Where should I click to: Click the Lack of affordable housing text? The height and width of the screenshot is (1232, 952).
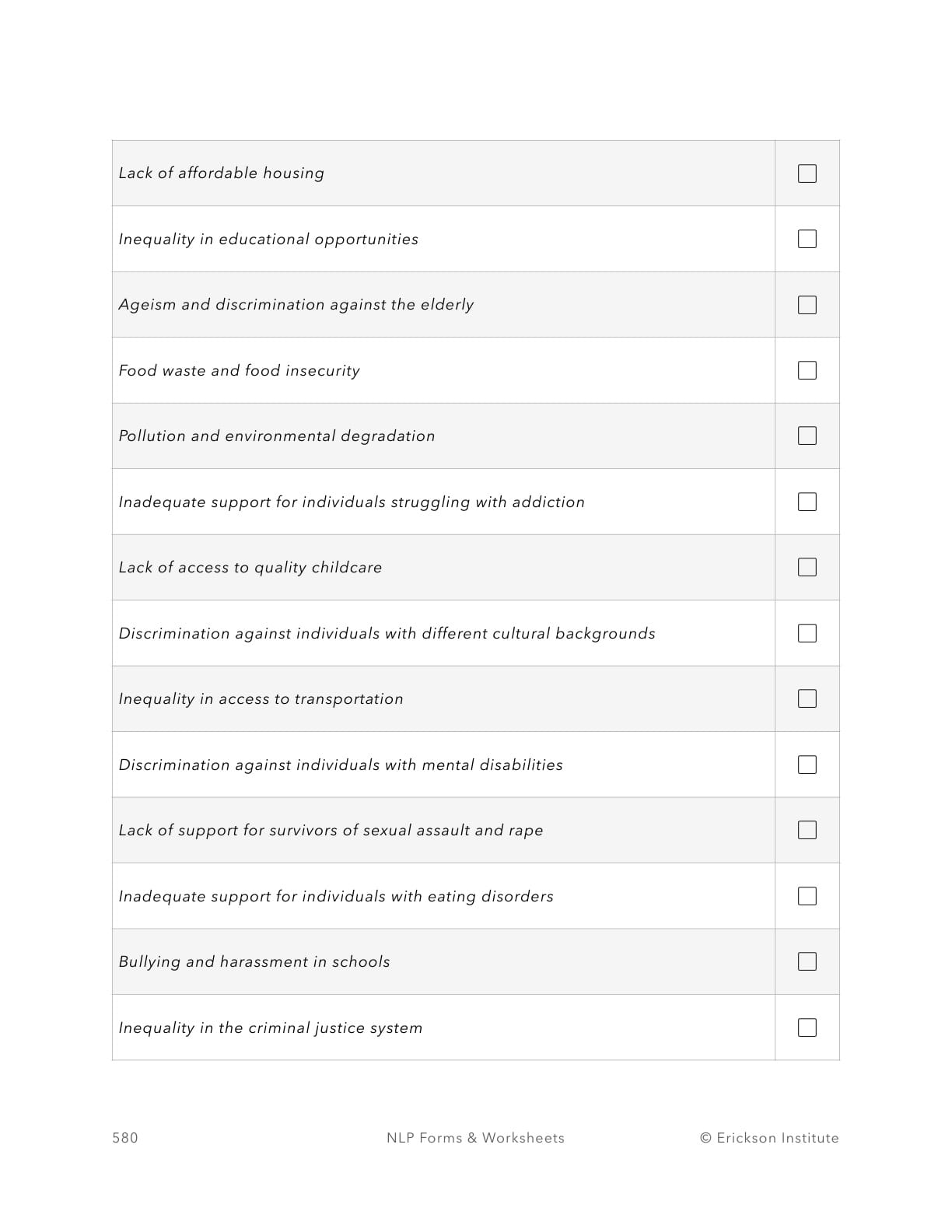[x=221, y=173]
